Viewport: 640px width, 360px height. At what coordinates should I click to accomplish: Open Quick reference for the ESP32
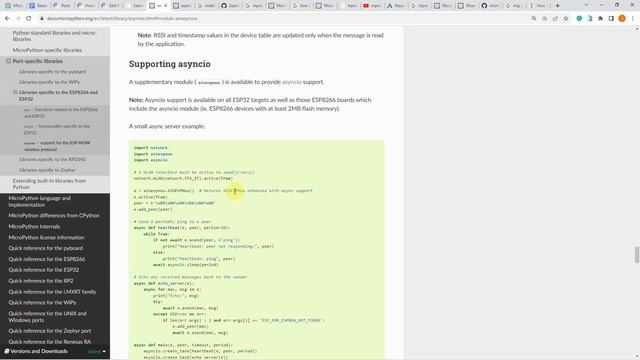point(44,270)
